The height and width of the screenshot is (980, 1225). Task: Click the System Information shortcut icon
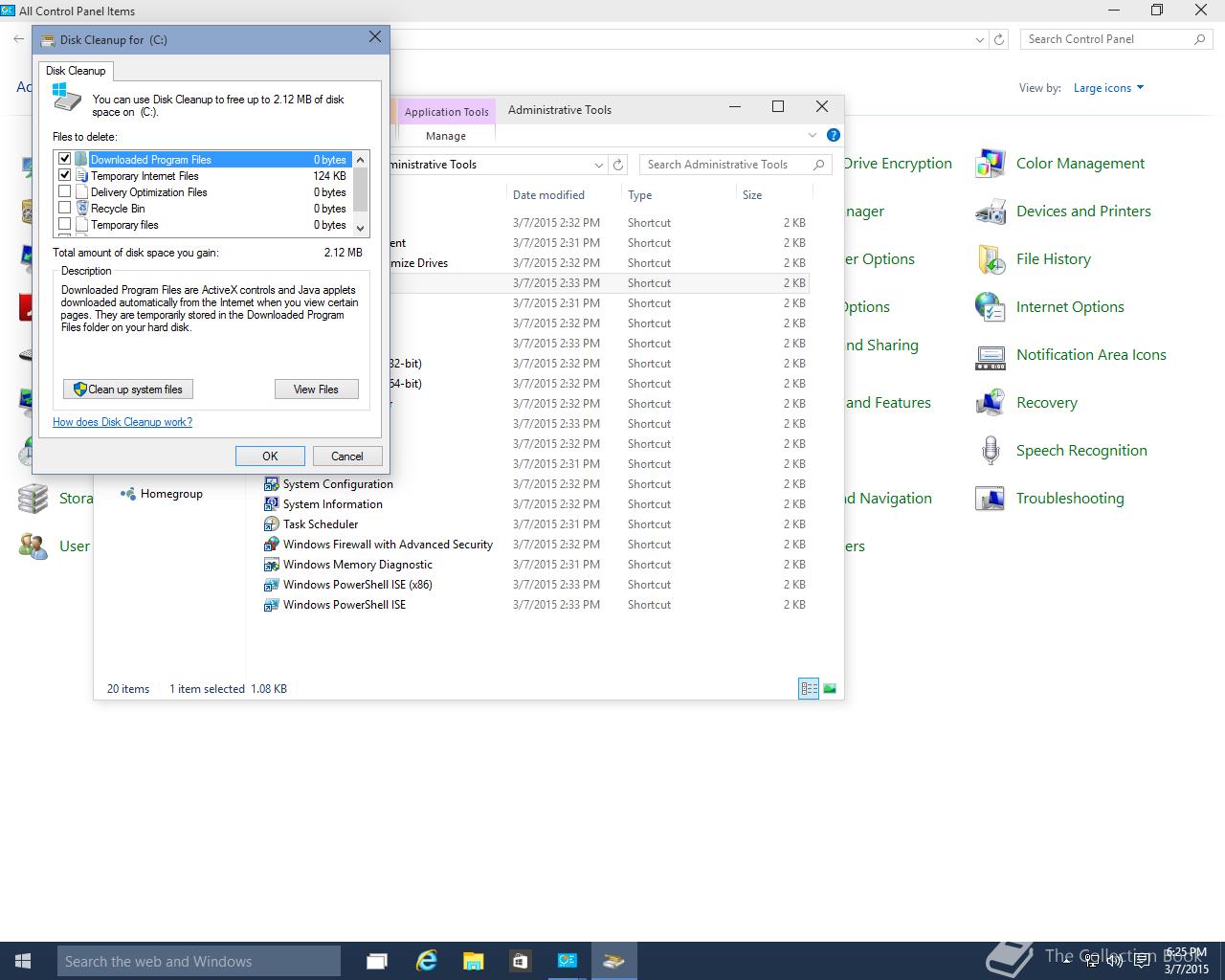272,504
